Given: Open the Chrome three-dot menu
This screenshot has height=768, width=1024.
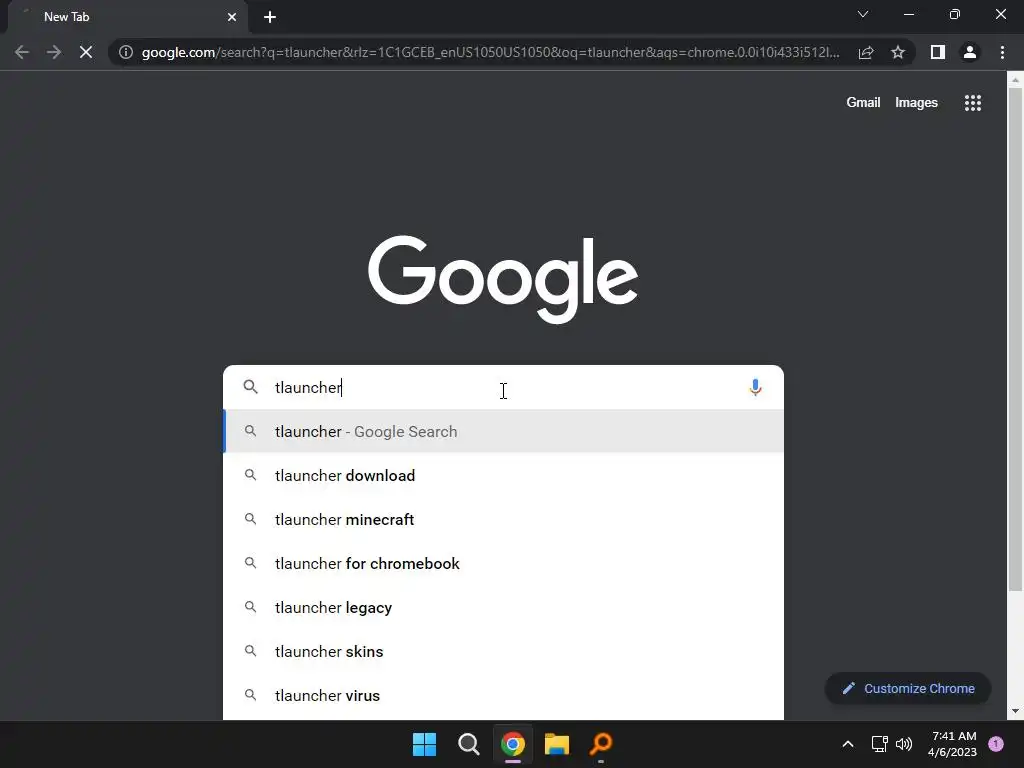Looking at the screenshot, I should point(1002,52).
